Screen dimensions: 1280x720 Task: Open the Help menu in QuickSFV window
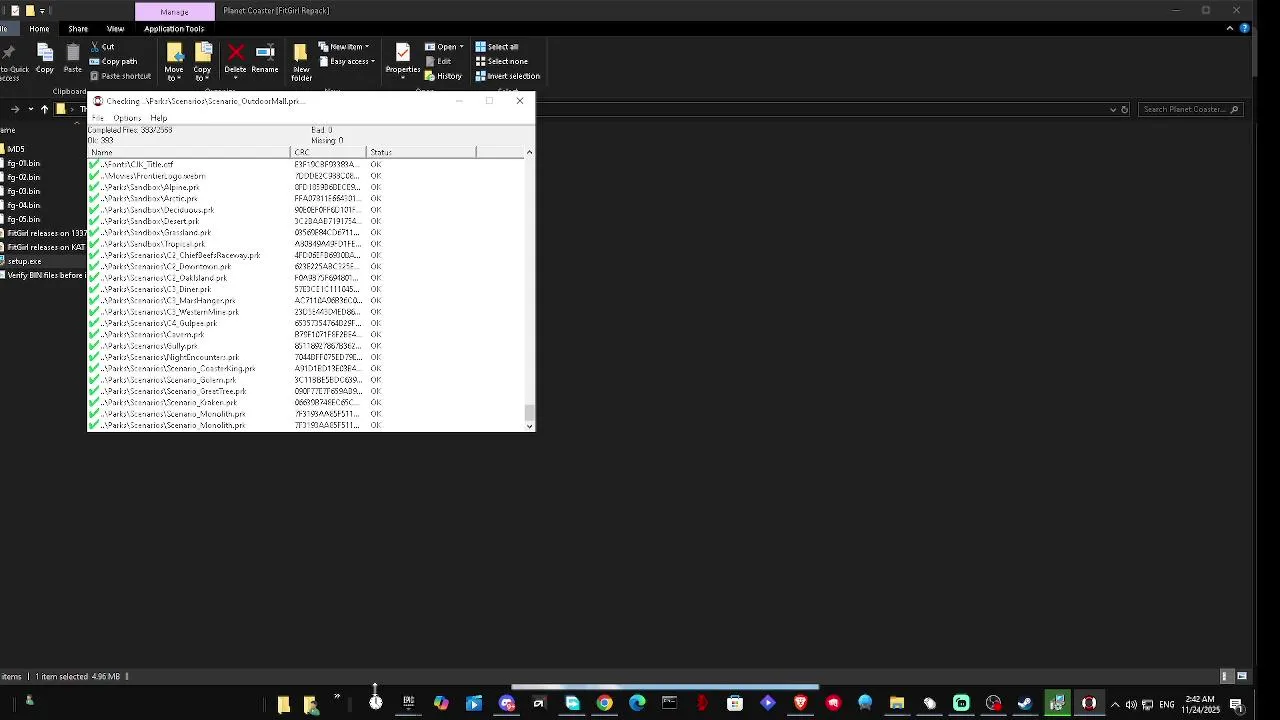point(158,118)
